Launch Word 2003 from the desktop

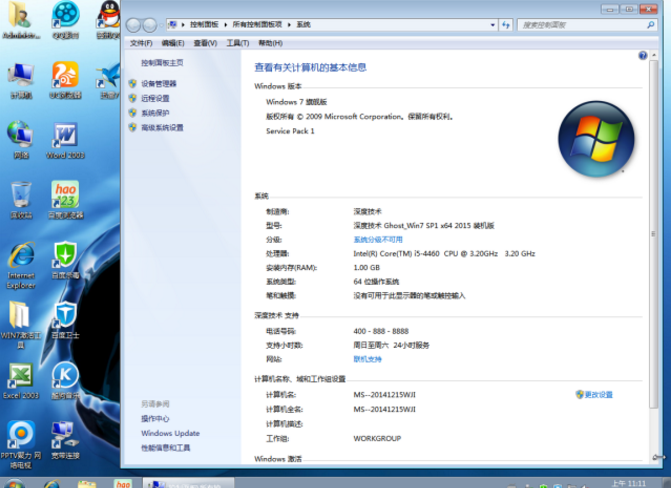(65, 140)
